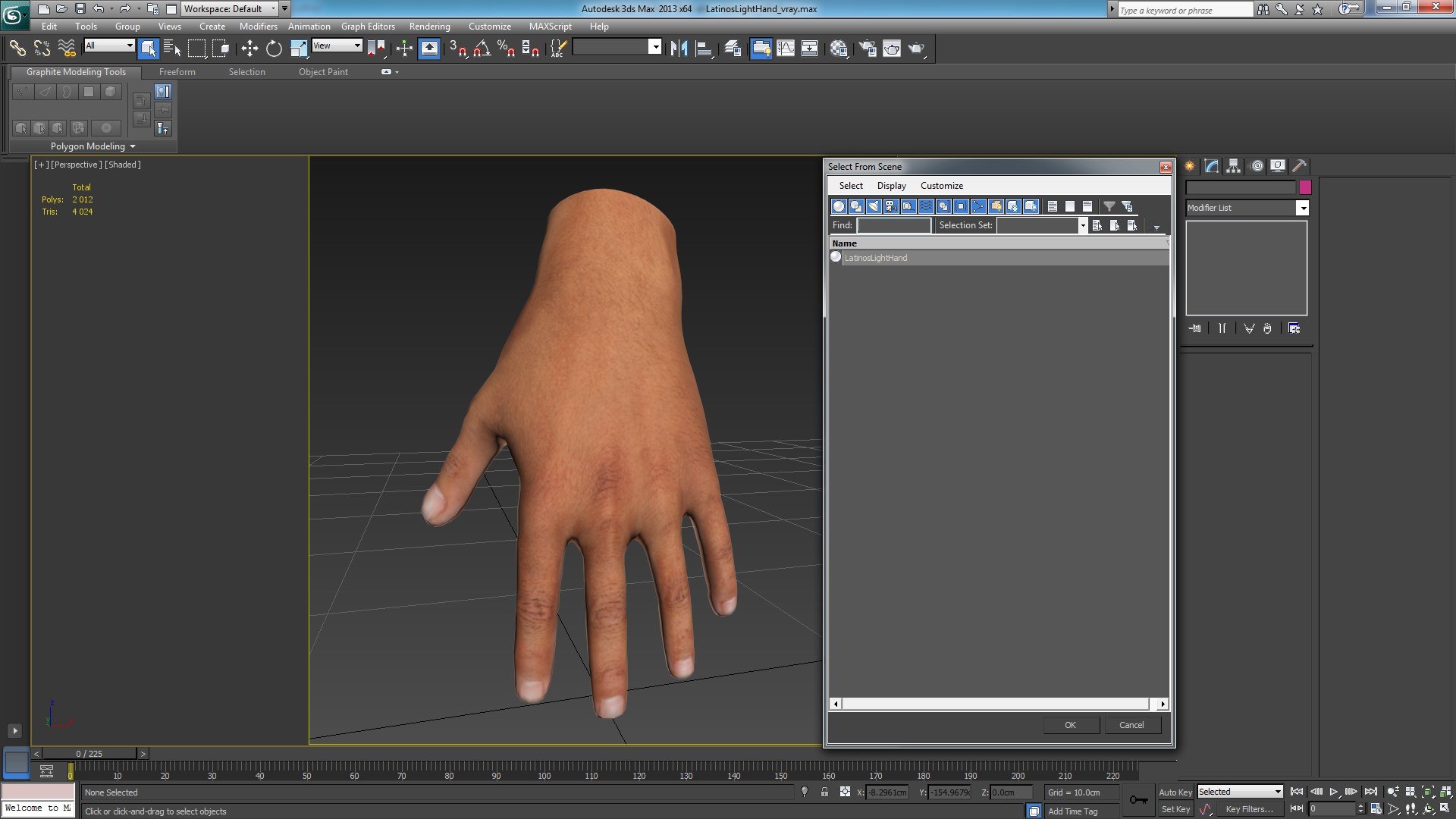Toggle Display Geometry filter in dialog
The width and height of the screenshot is (1456, 819).
click(x=839, y=206)
